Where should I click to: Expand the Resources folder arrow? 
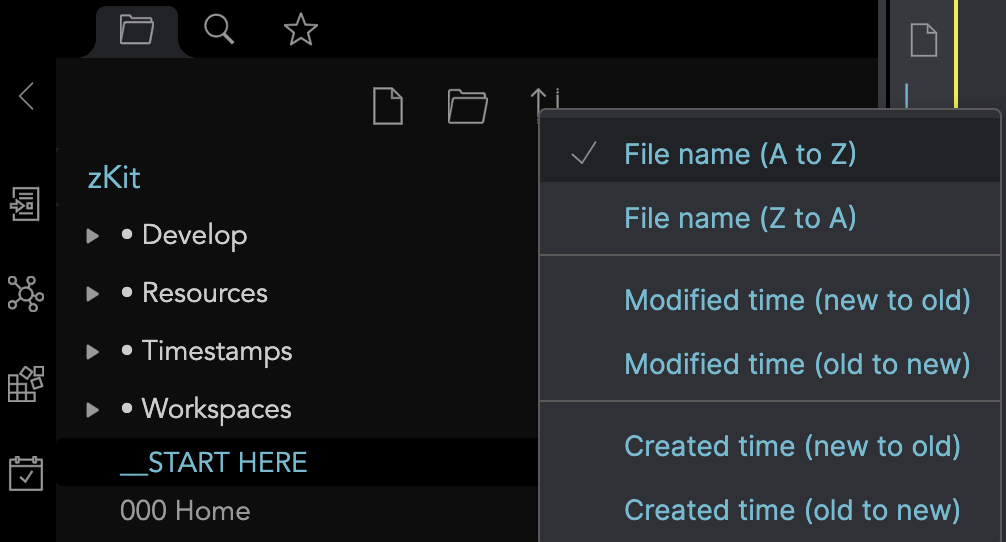click(x=93, y=294)
